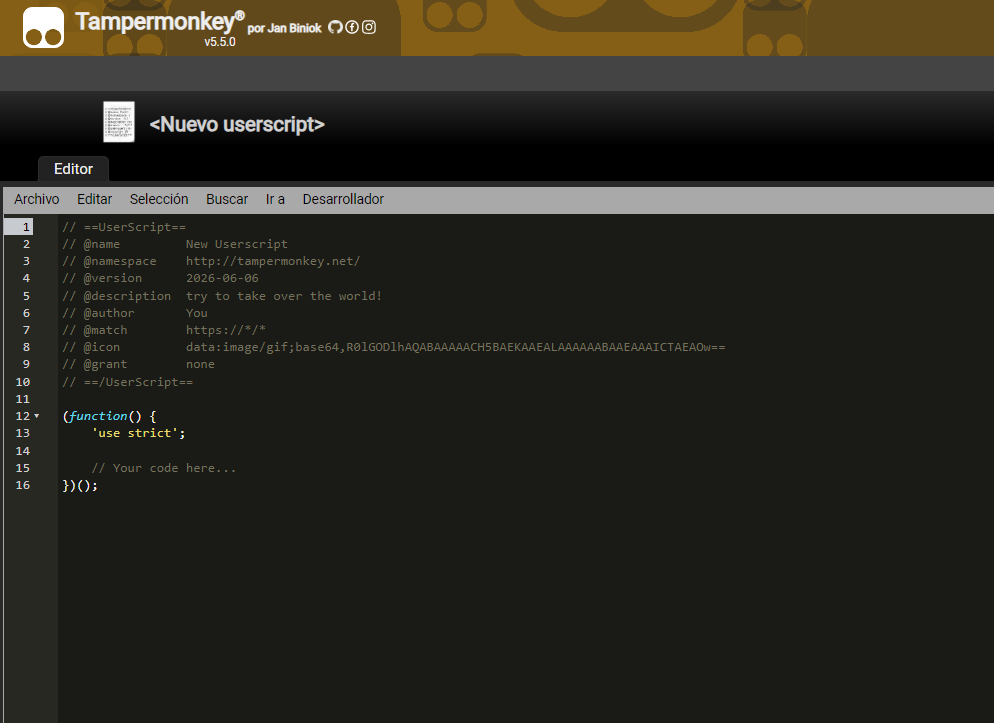Screen dimensions: 994x723
Task: Open the Editar menu
Action: pos(94,199)
